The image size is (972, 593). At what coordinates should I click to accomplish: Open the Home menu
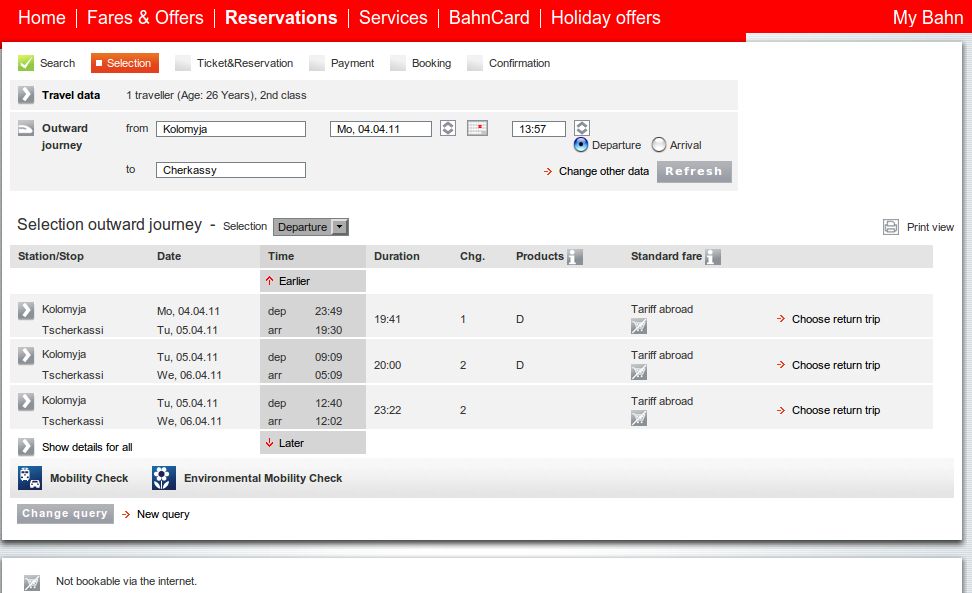42,17
